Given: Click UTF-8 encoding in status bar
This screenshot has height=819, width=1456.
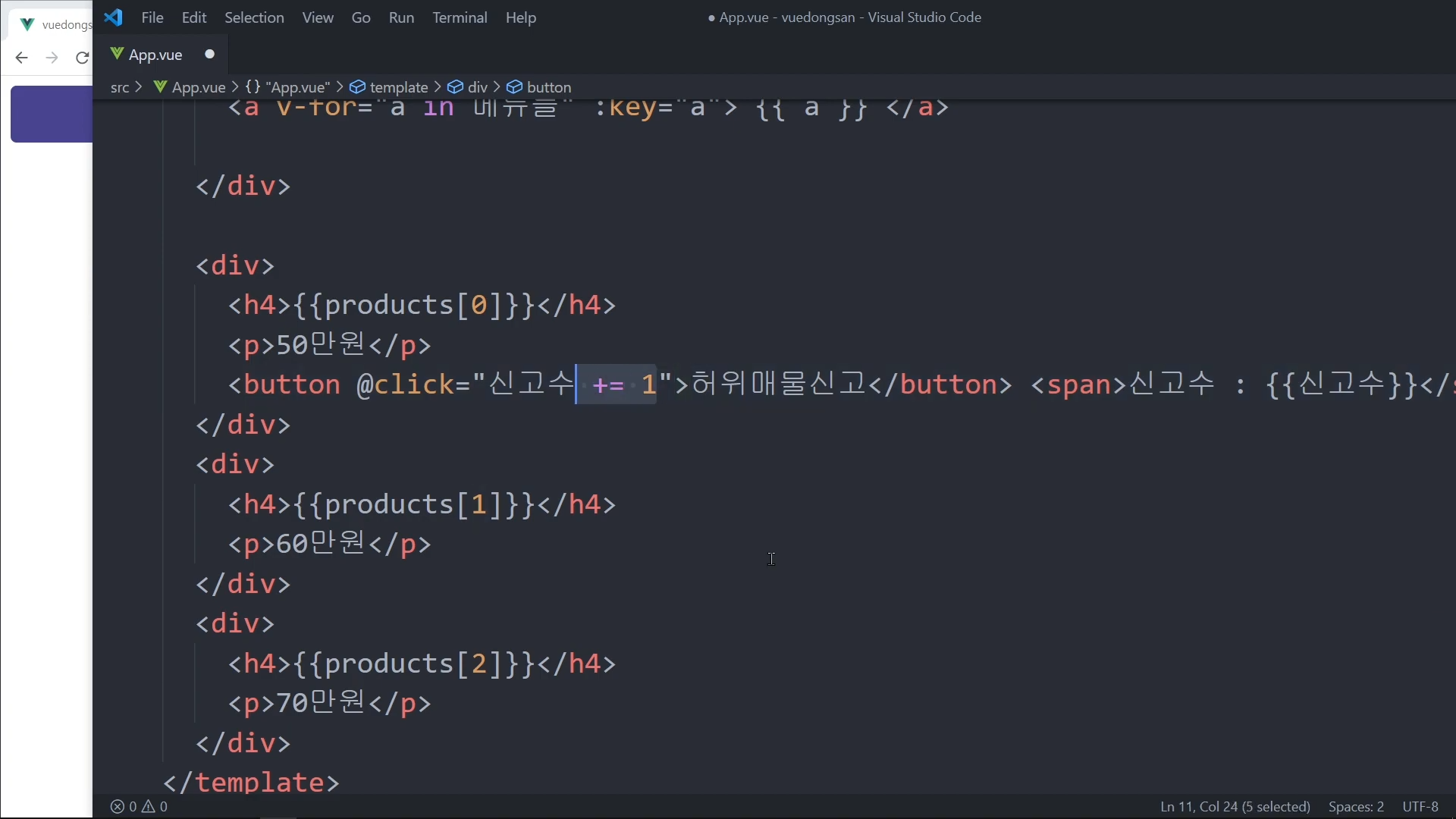Looking at the screenshot, I should click(1420, 807).
